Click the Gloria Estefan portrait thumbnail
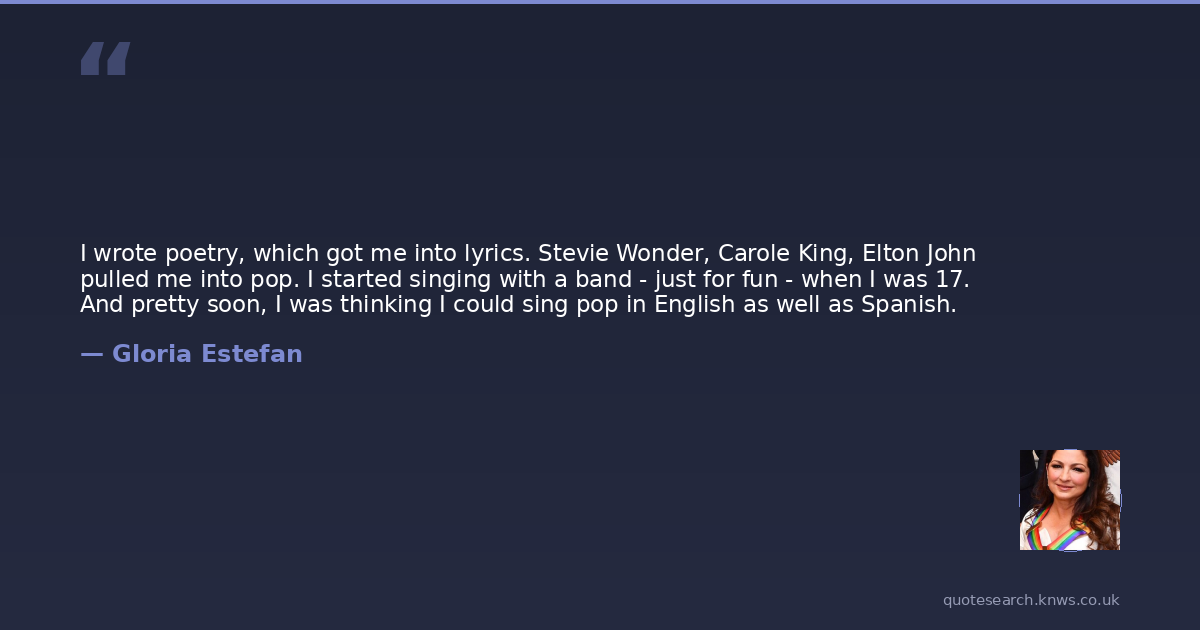Screen dimensions: 1200x630 point(1069,500)
